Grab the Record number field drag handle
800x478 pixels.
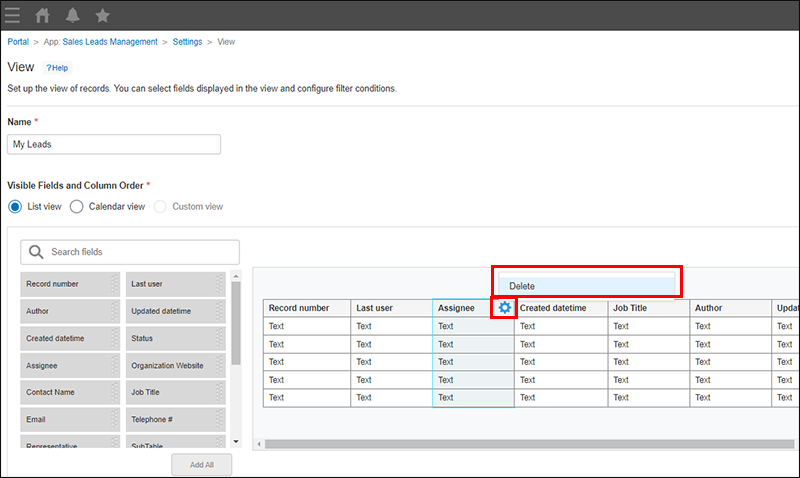click(x=114, y=284)
